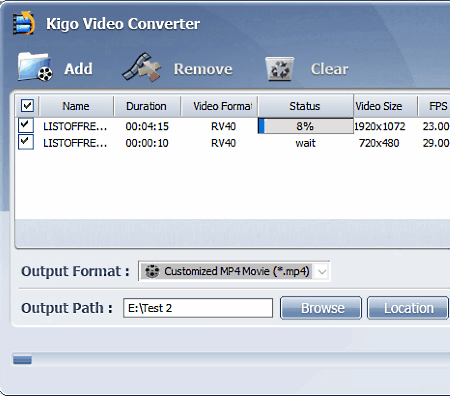Open the Output Format dropdown arrow

pyautogui.click(x=322, y=271)
